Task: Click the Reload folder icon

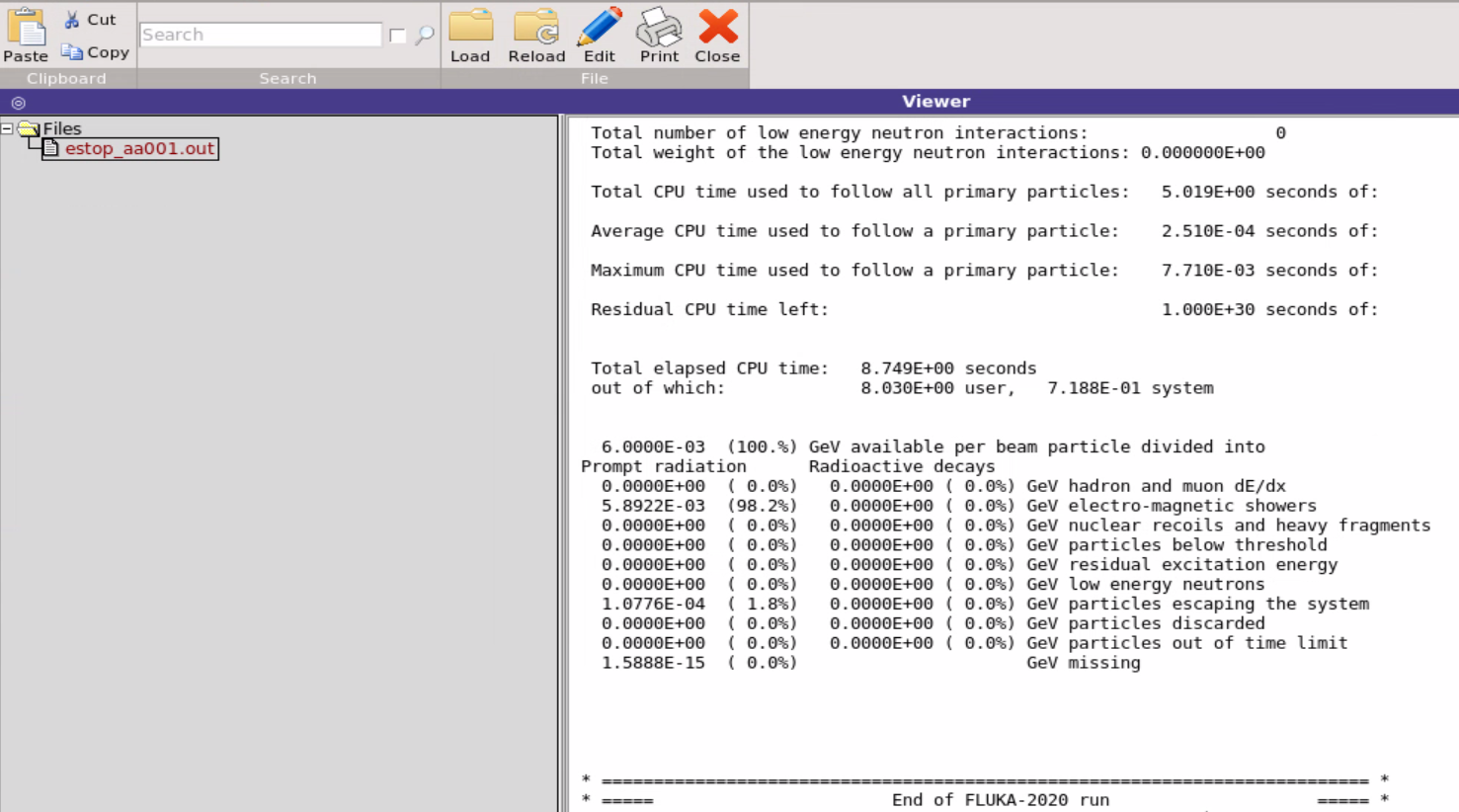Action: [x=536, y=27]
